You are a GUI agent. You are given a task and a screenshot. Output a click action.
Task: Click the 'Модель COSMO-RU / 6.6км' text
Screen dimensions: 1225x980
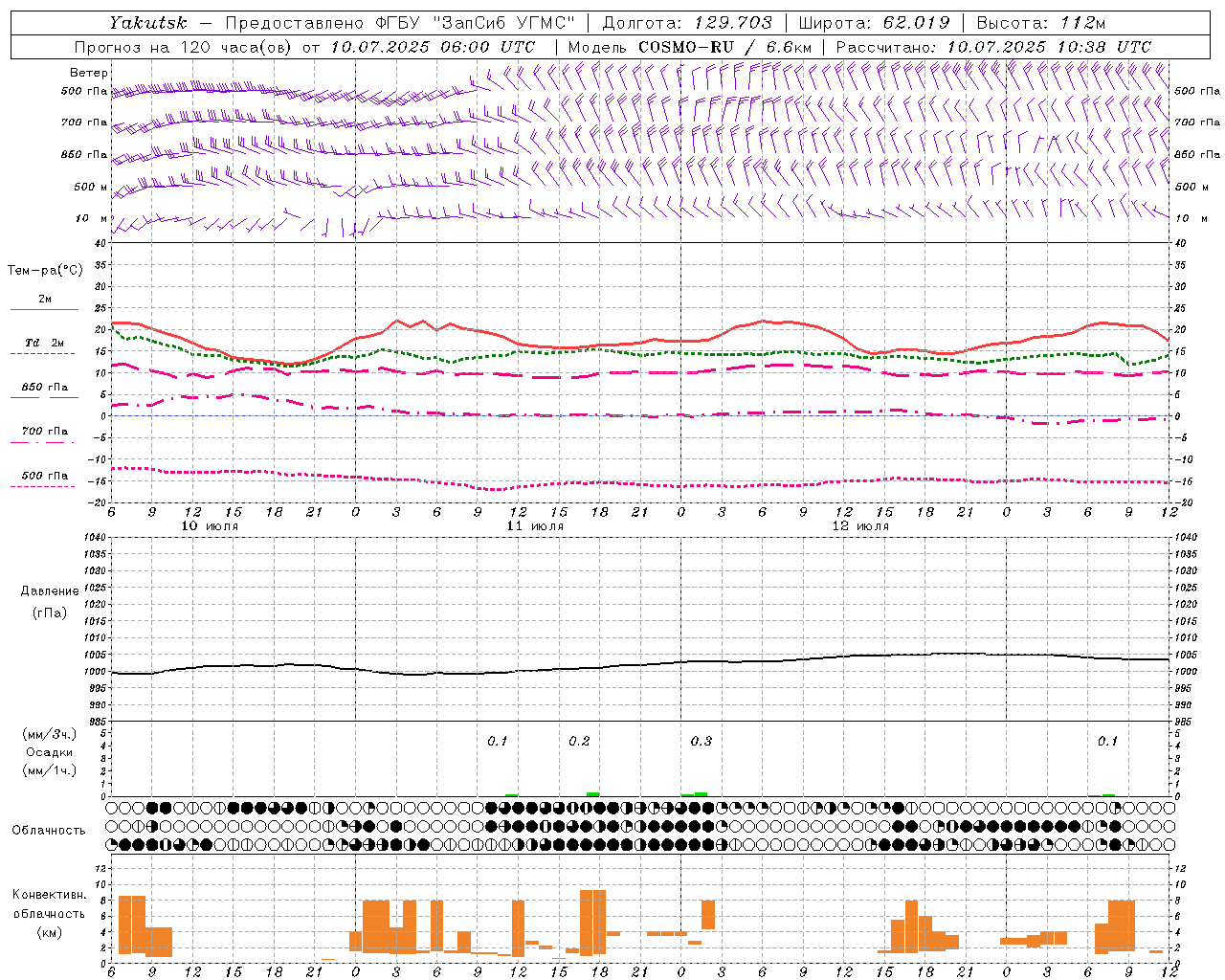(x=689, y=47)
